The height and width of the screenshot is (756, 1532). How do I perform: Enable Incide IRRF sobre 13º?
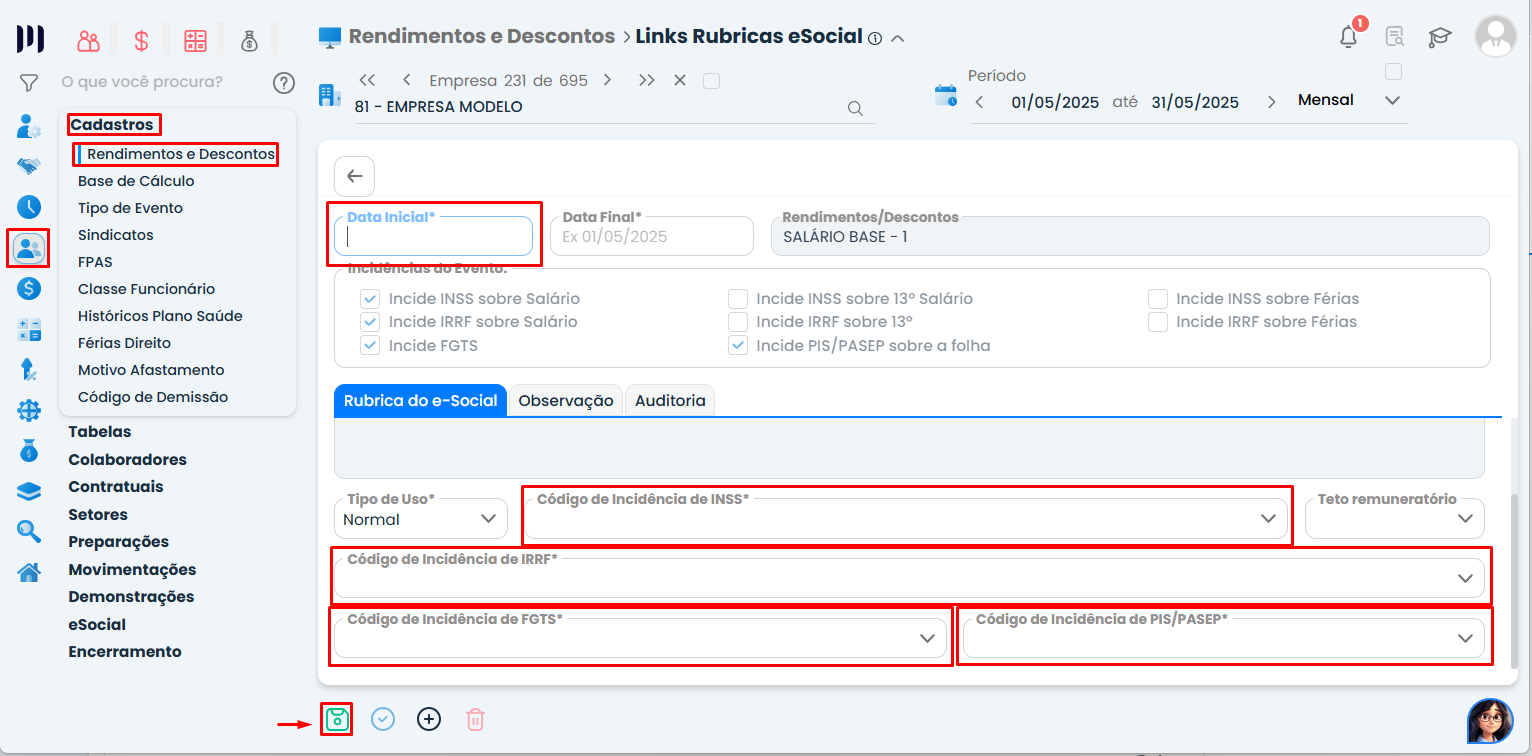738,322
